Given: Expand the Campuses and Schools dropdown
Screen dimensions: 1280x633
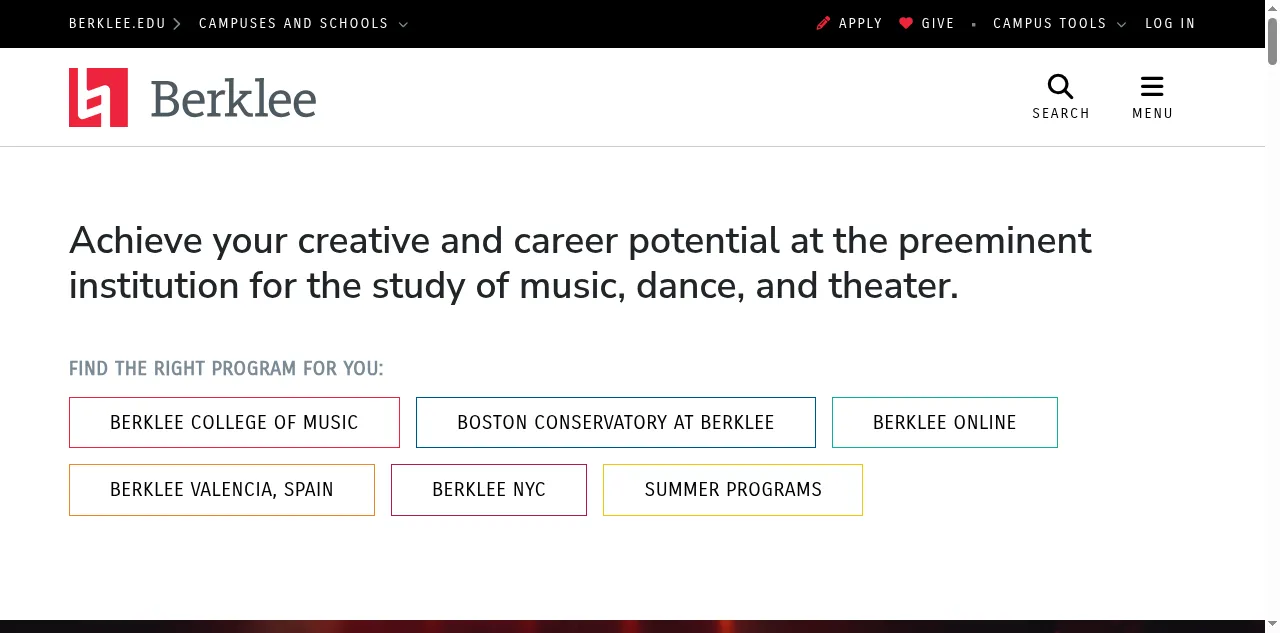Looking at the screenshot, I should pos(303,23).
